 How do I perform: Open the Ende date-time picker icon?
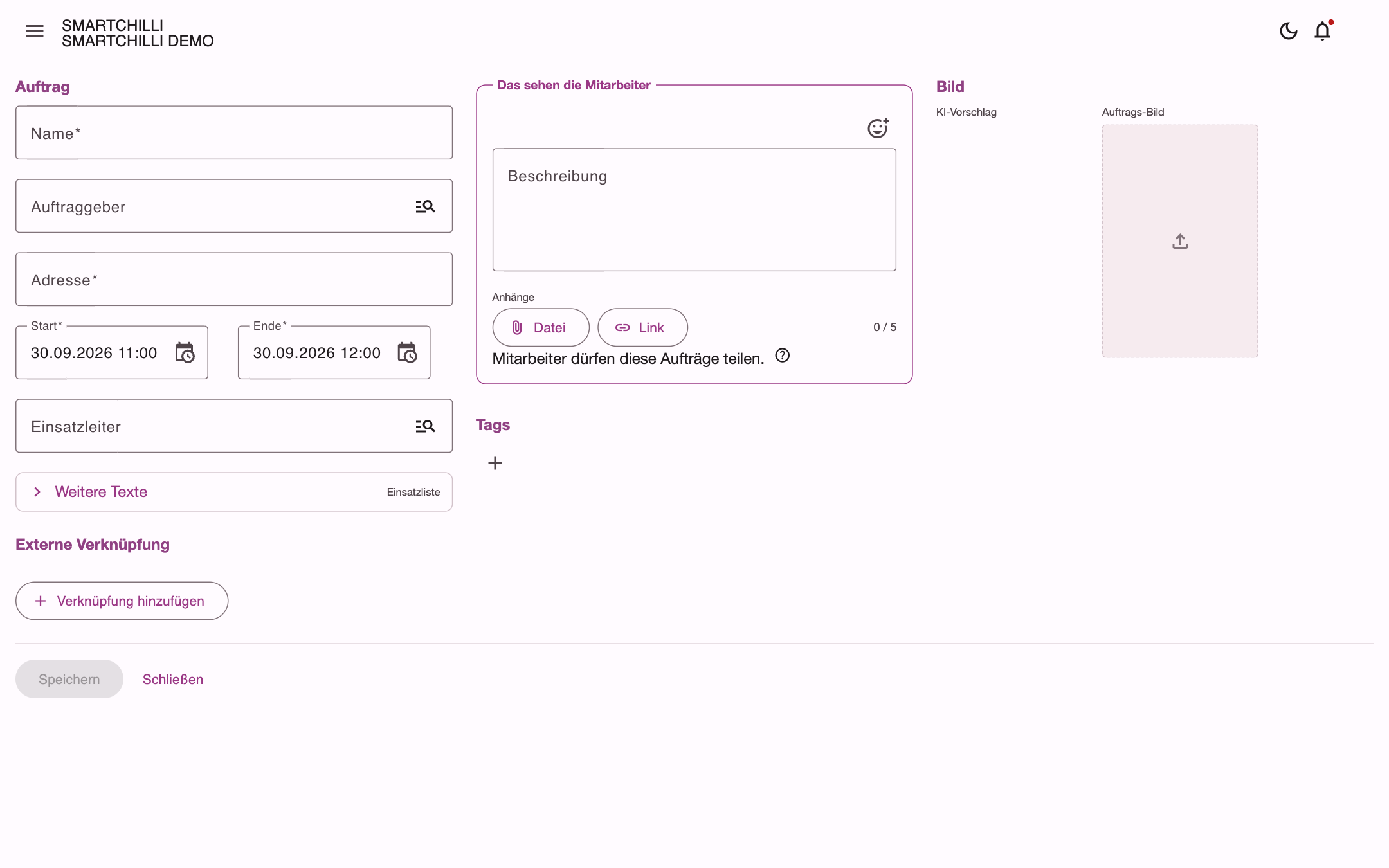407,352
